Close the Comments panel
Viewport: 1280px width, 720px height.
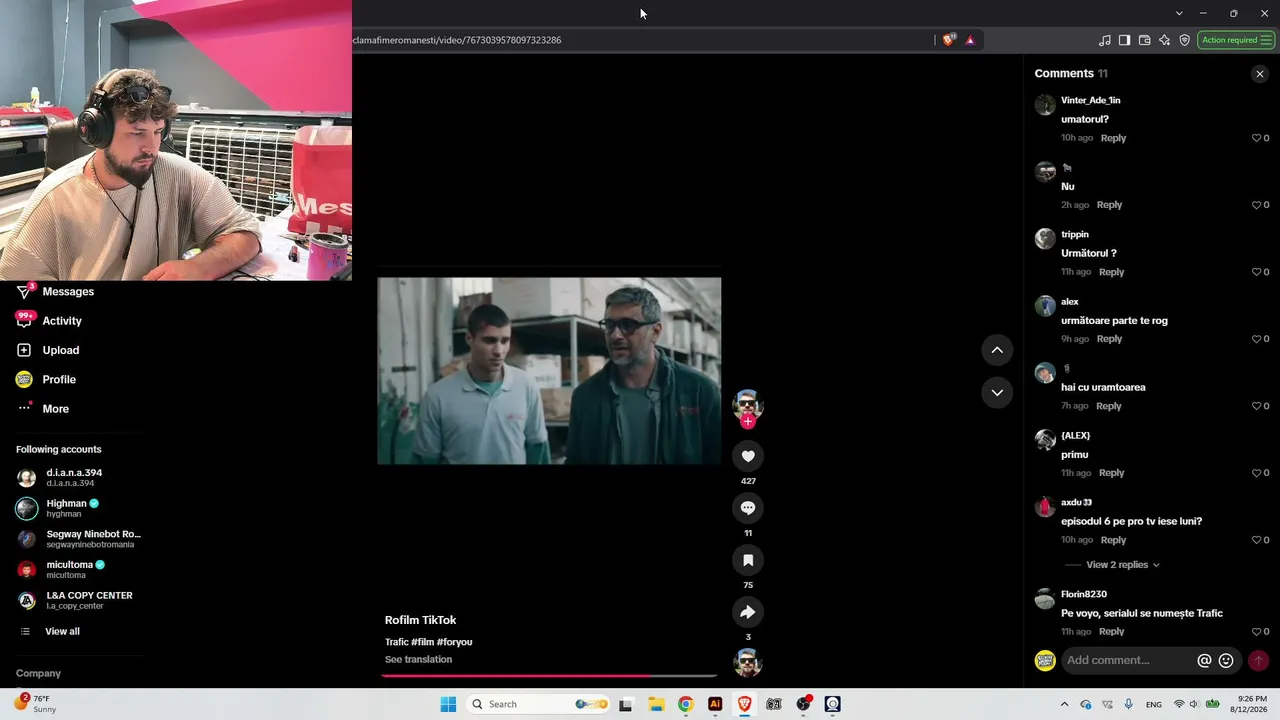pos(1259,74)
